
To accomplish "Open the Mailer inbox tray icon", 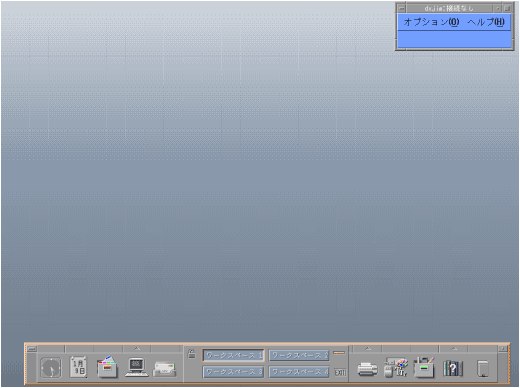I will click(165, 369).
